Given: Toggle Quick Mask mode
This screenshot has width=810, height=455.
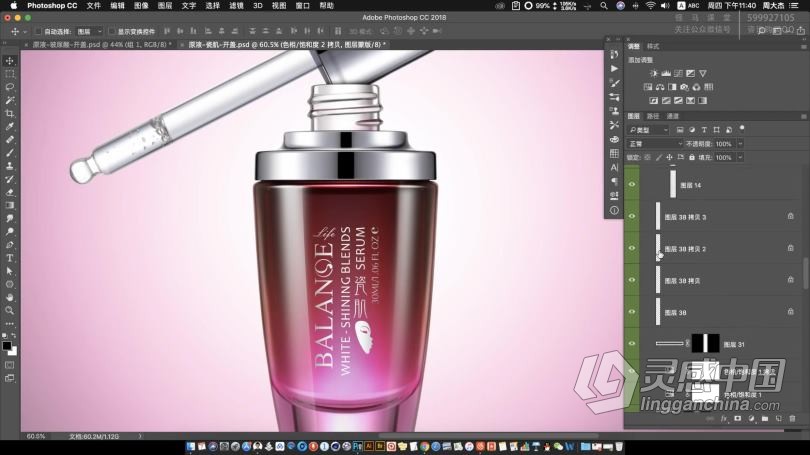Looking at the screenshot, I should [x=9, y=365].
